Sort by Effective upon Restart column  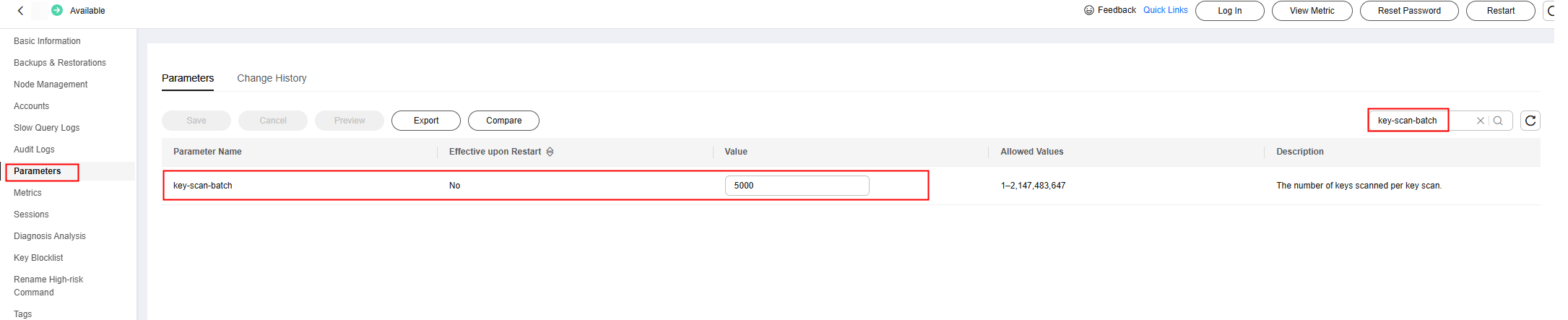pos(550,152)
